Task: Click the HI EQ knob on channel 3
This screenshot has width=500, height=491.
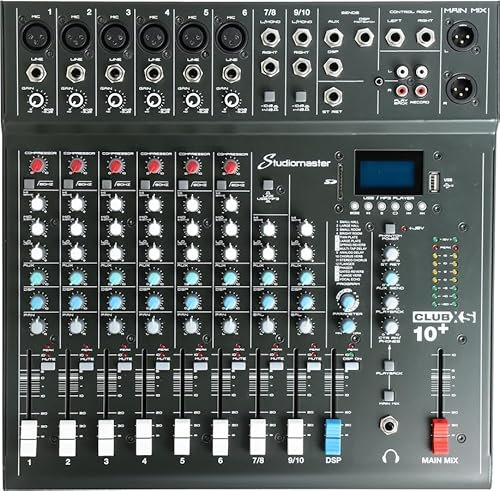Action: (x=115, y=204)
